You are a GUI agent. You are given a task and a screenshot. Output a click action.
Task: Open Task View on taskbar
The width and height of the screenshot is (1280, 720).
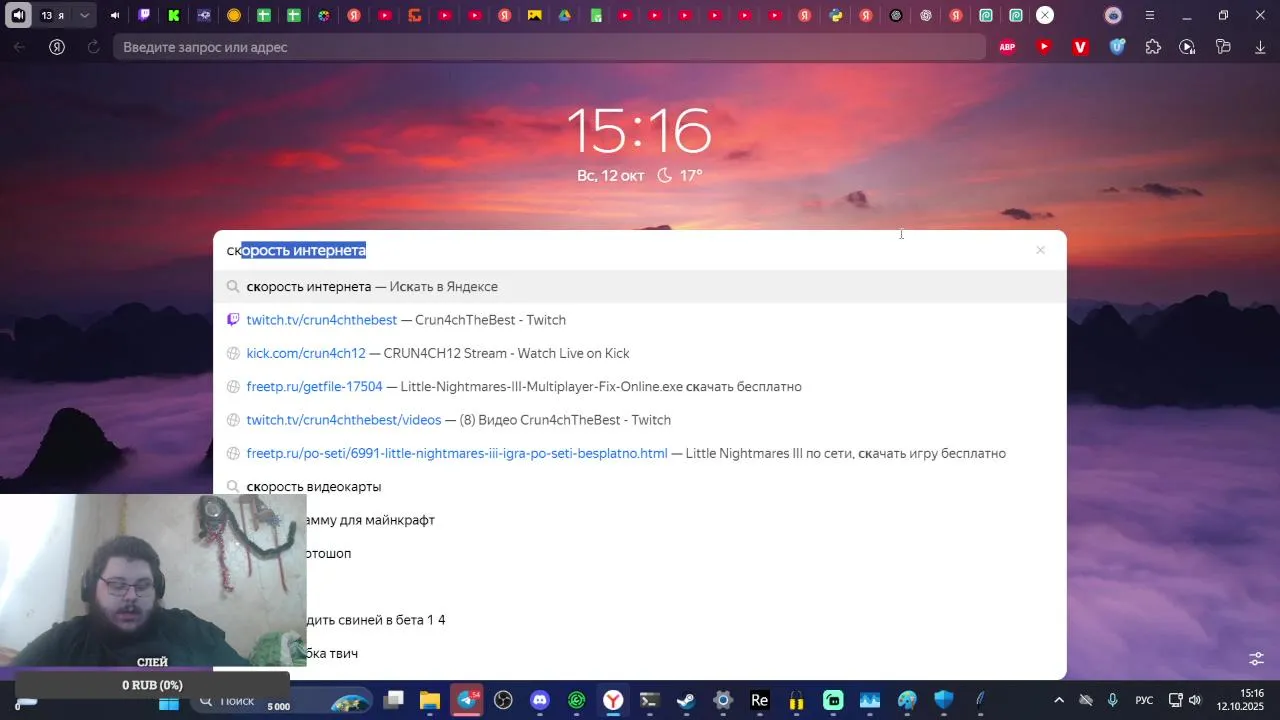pyautogui.click(x=394, y=700)
